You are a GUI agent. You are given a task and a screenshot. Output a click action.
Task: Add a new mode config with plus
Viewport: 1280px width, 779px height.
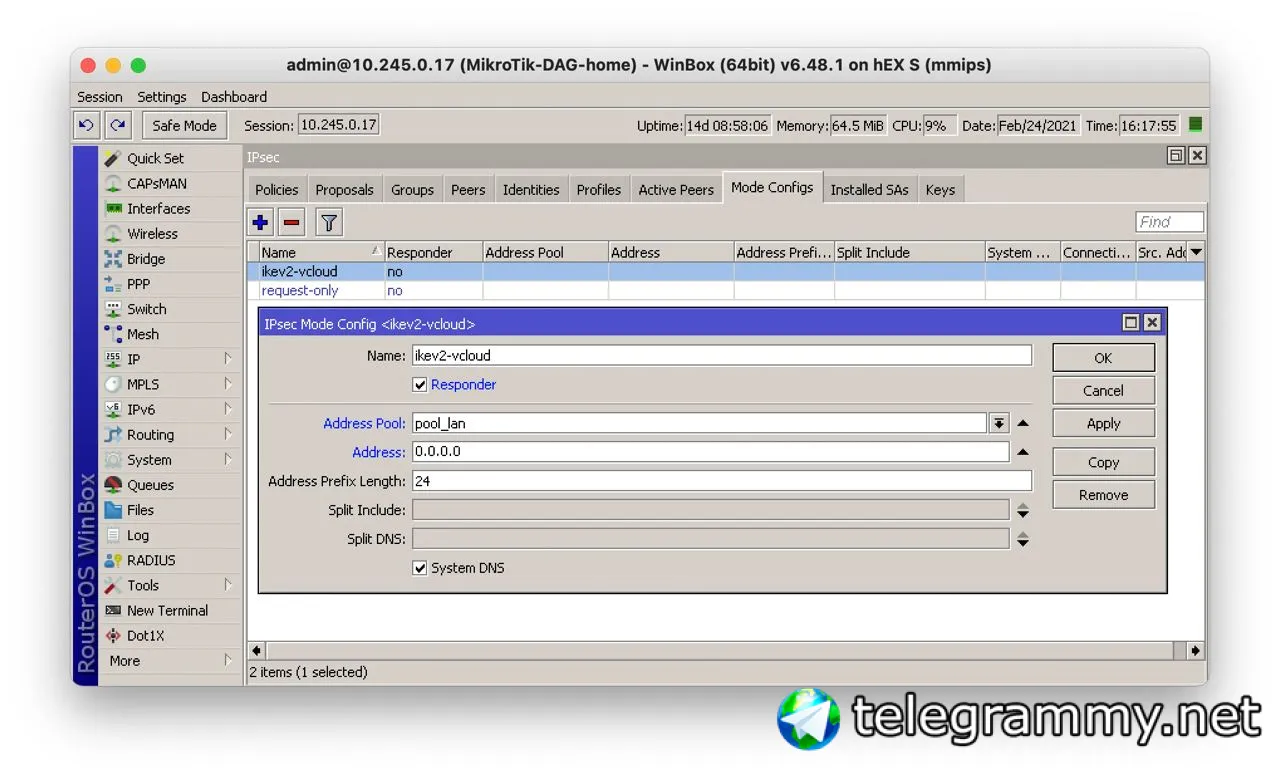(x=261, y=222)
